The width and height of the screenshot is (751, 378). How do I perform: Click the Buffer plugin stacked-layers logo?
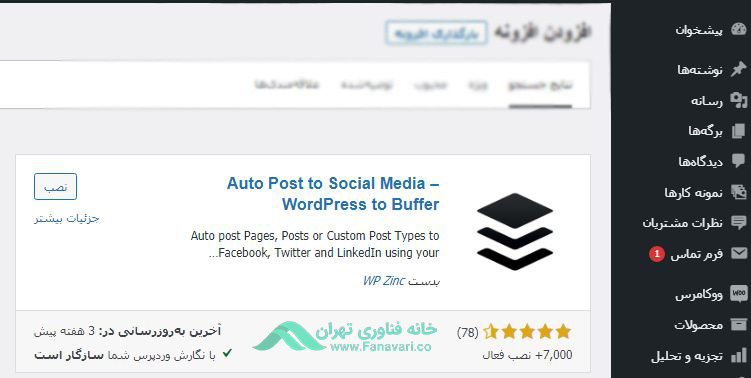point(515,231)
